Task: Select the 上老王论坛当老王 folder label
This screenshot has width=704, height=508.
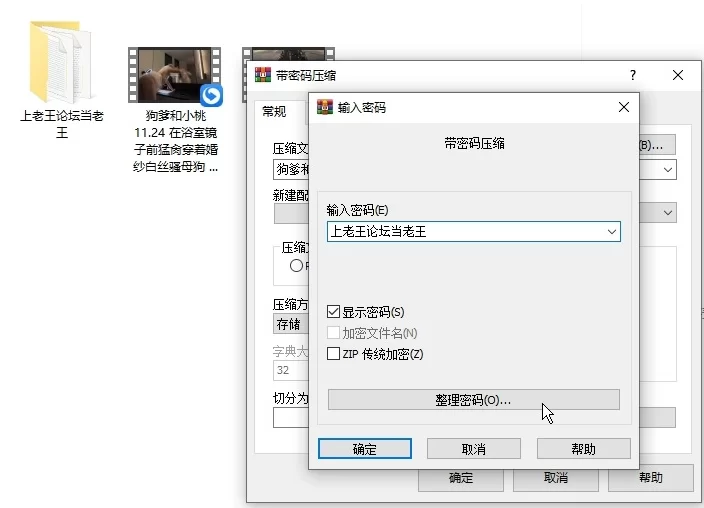Action: click(x=62, y=124)
